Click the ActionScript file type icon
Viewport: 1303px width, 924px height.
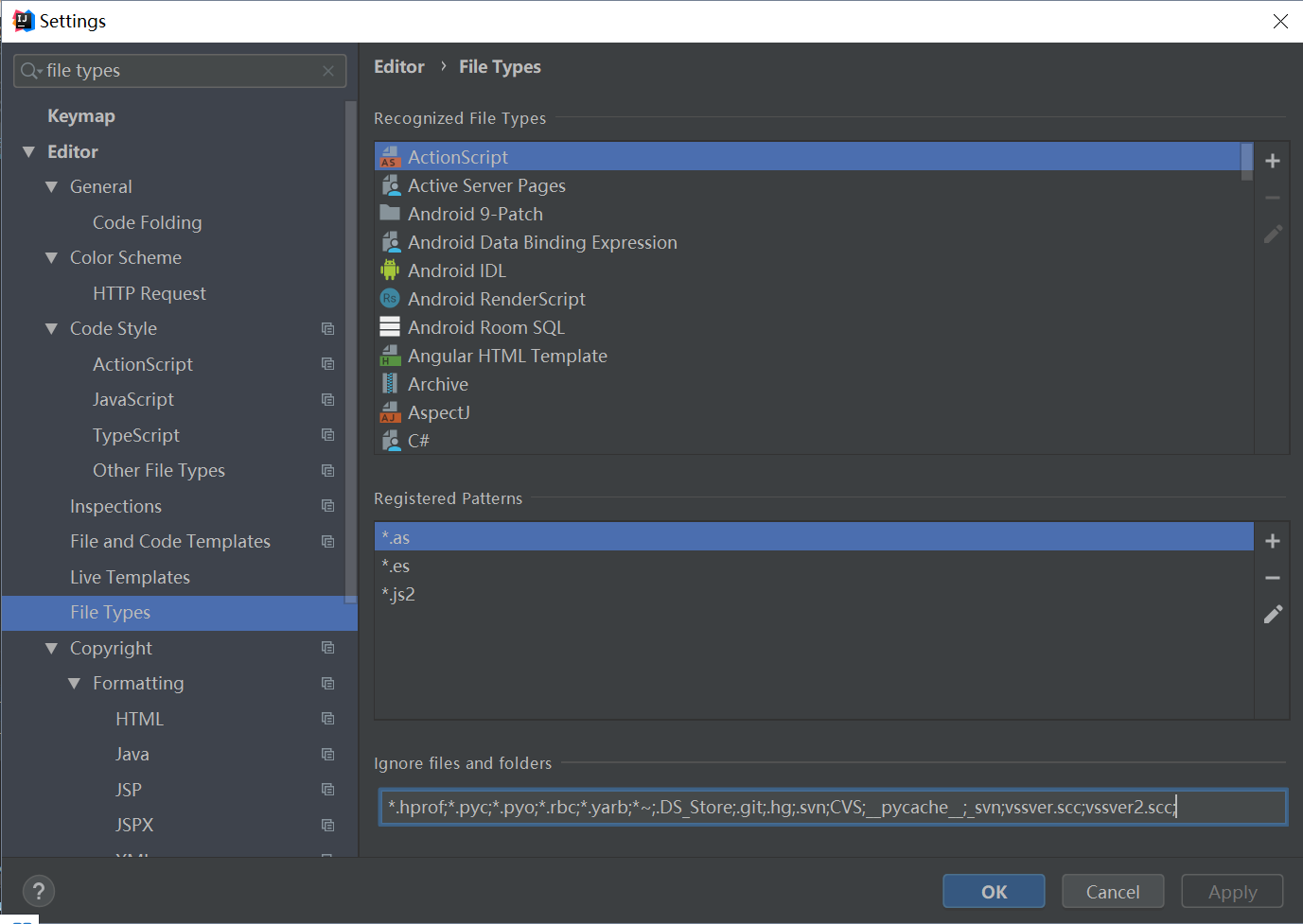tap(390, 157)
